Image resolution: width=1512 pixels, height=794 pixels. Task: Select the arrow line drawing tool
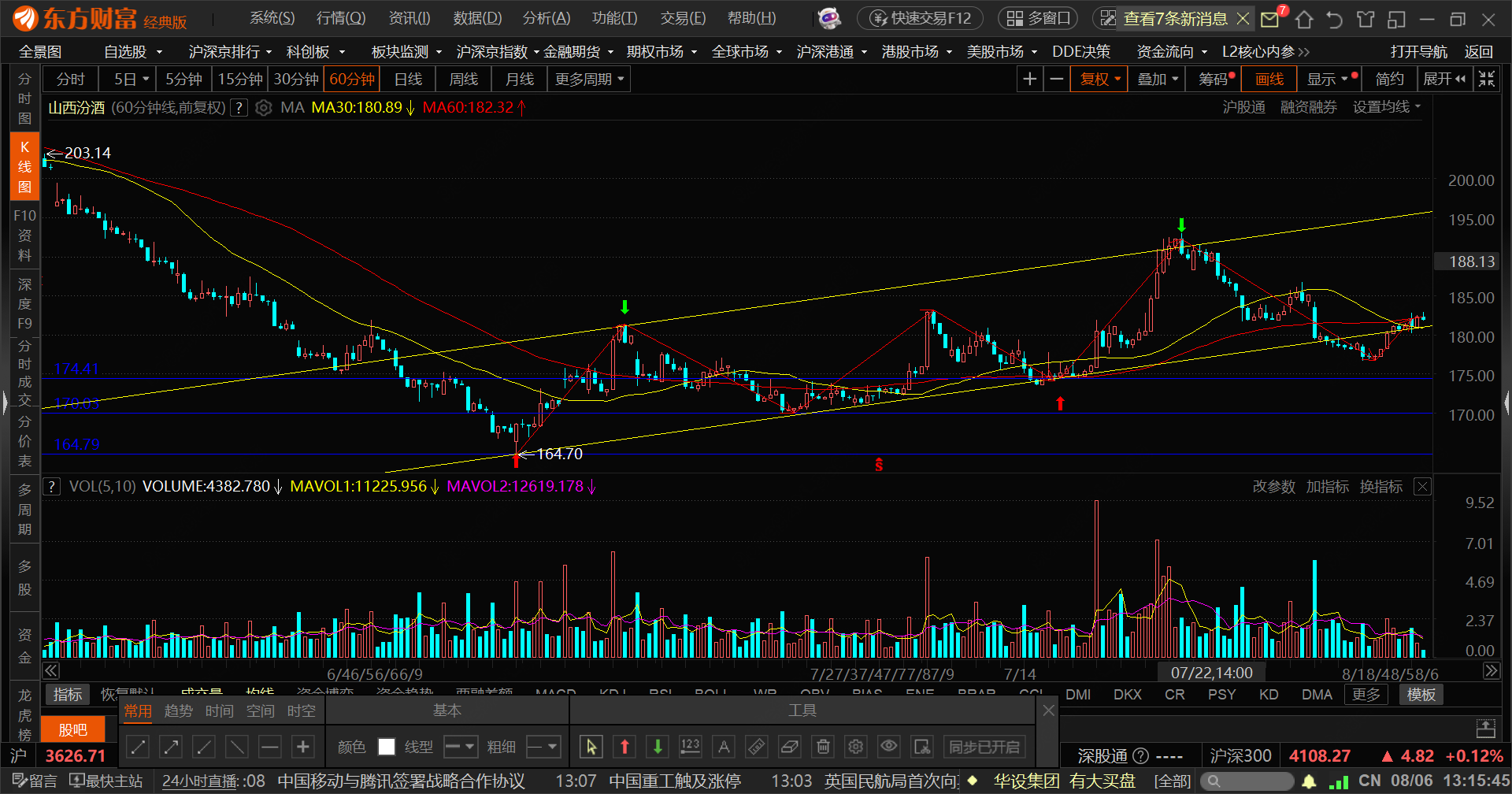171,746
